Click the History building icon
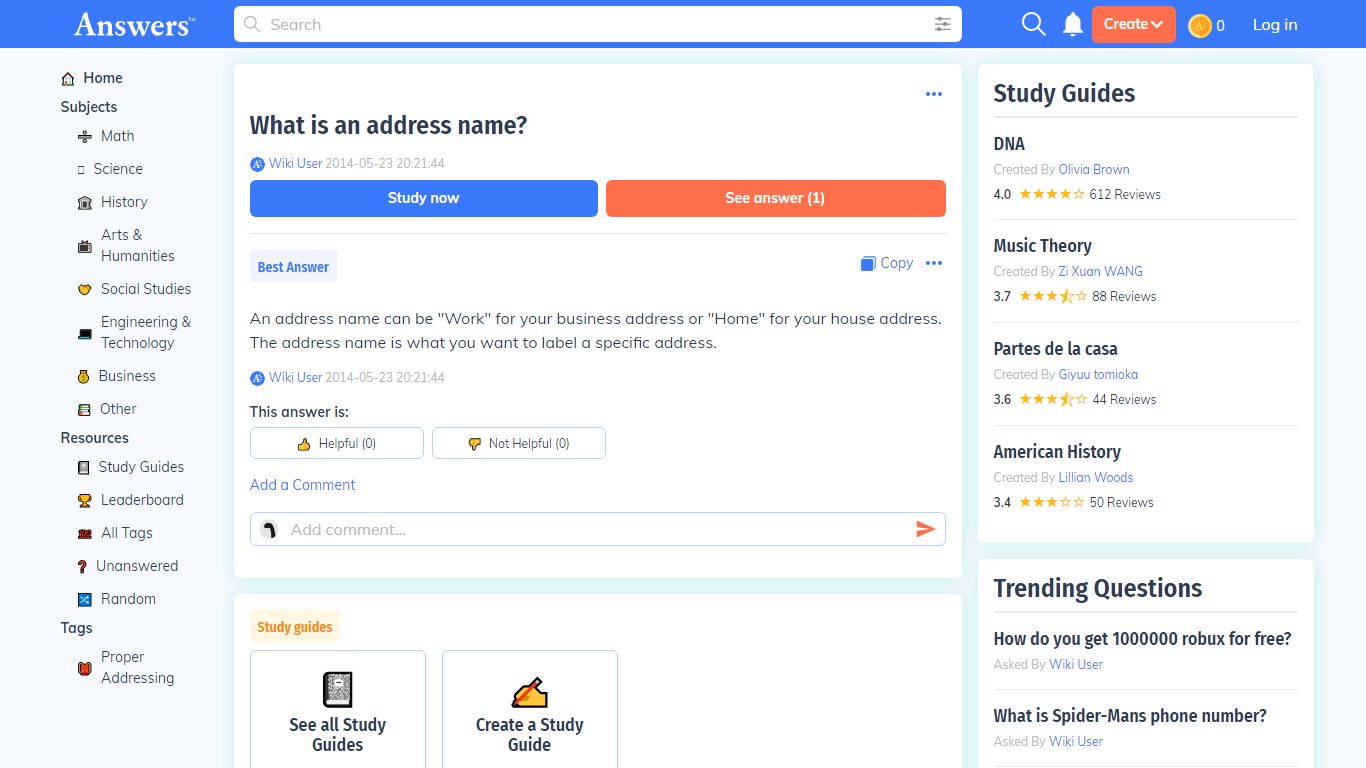 tap(85, 202)
